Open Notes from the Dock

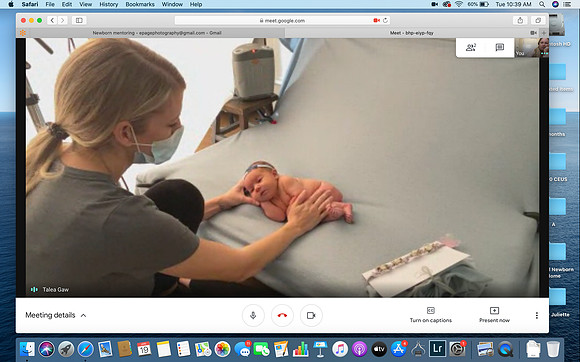pos(163,349)
